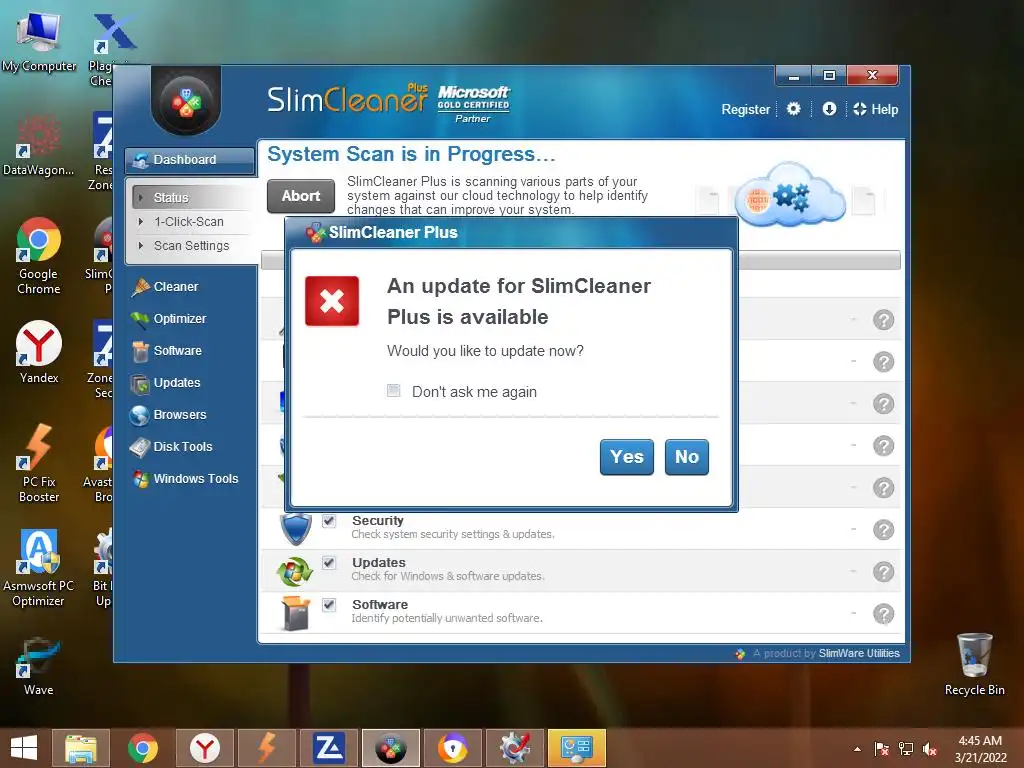Click No to decline the update

pos(686,456)
